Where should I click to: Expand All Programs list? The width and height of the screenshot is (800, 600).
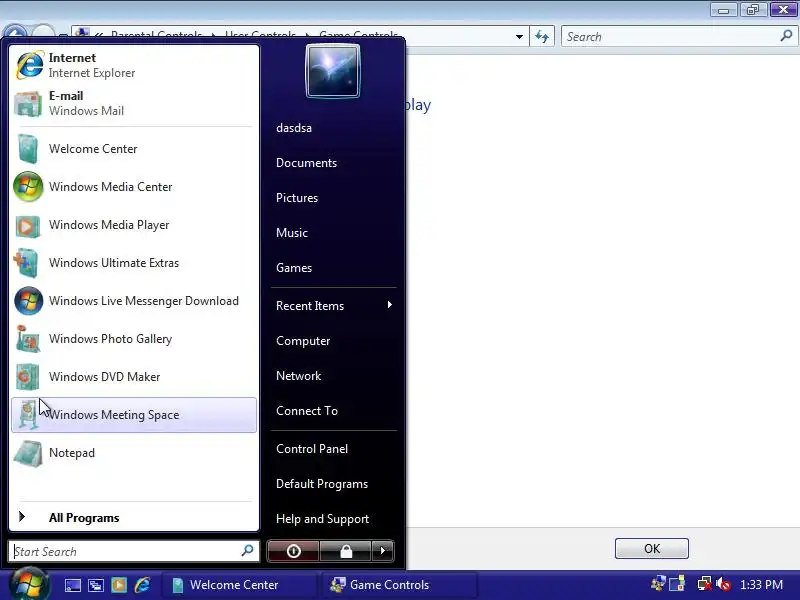pos(134,517)
